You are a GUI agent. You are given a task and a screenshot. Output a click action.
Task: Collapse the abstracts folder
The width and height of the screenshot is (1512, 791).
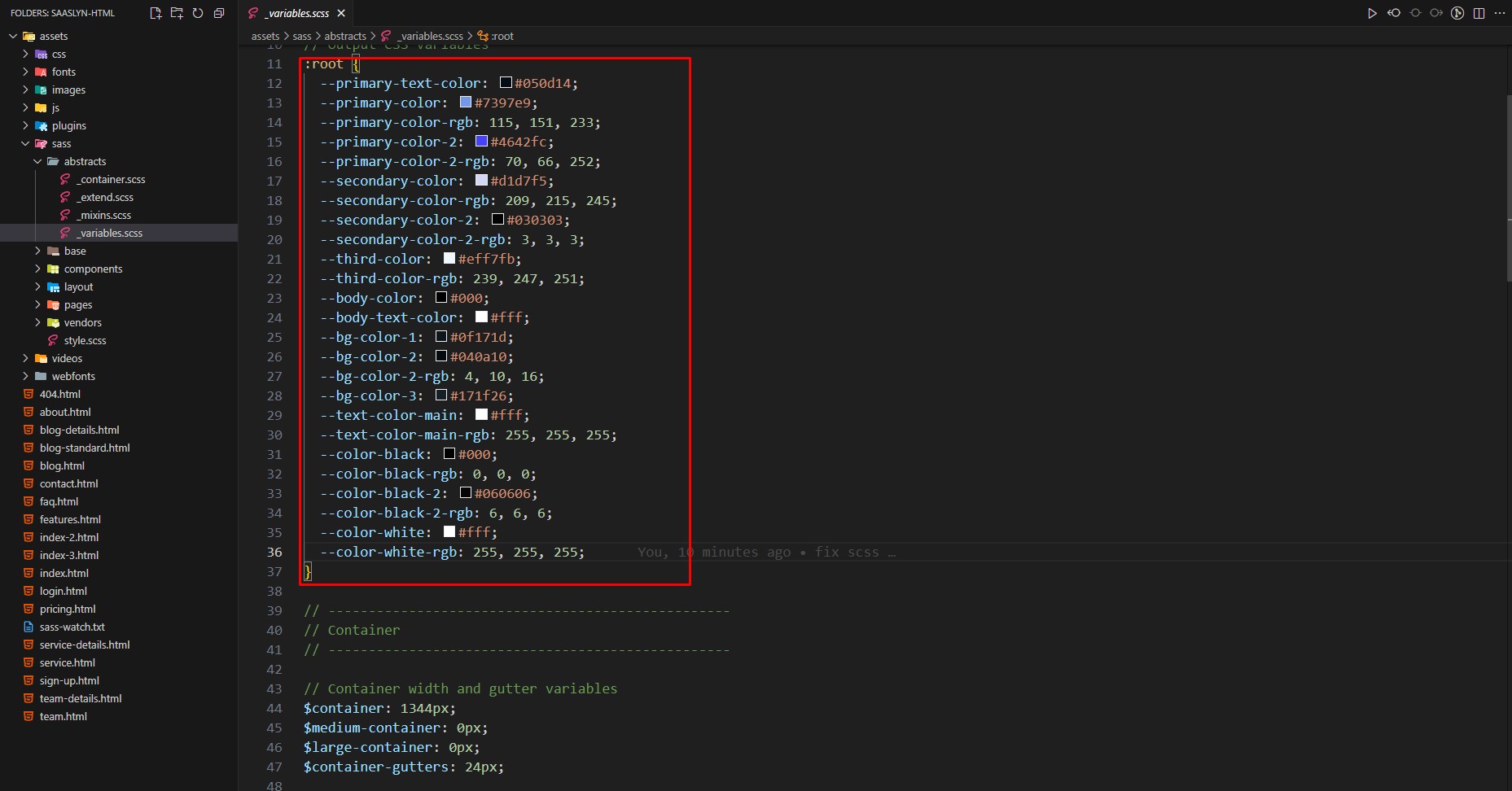[85, 162]
